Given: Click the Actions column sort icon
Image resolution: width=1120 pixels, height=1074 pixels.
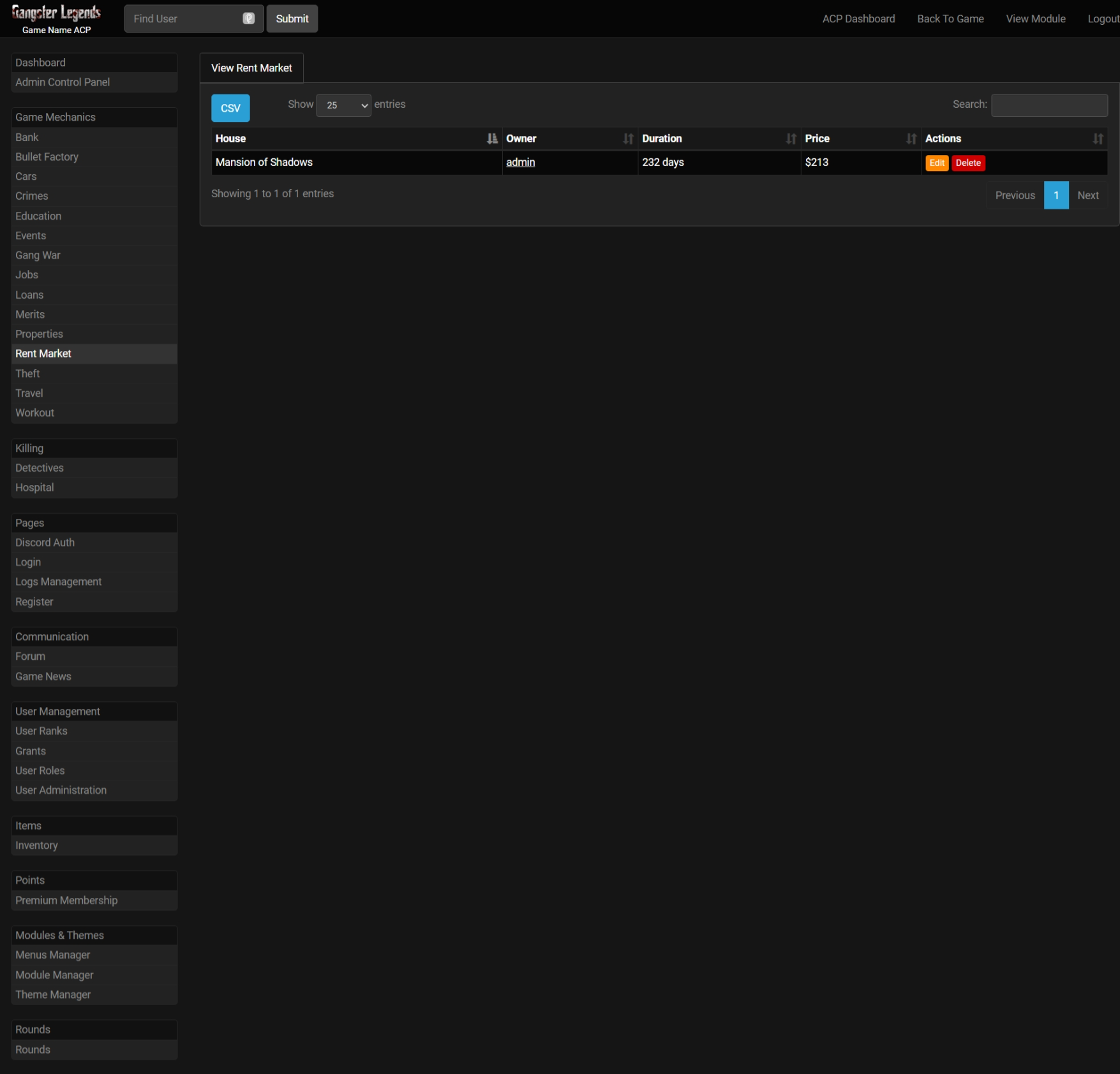Looking at the screenshot, I should [1097, 138].
